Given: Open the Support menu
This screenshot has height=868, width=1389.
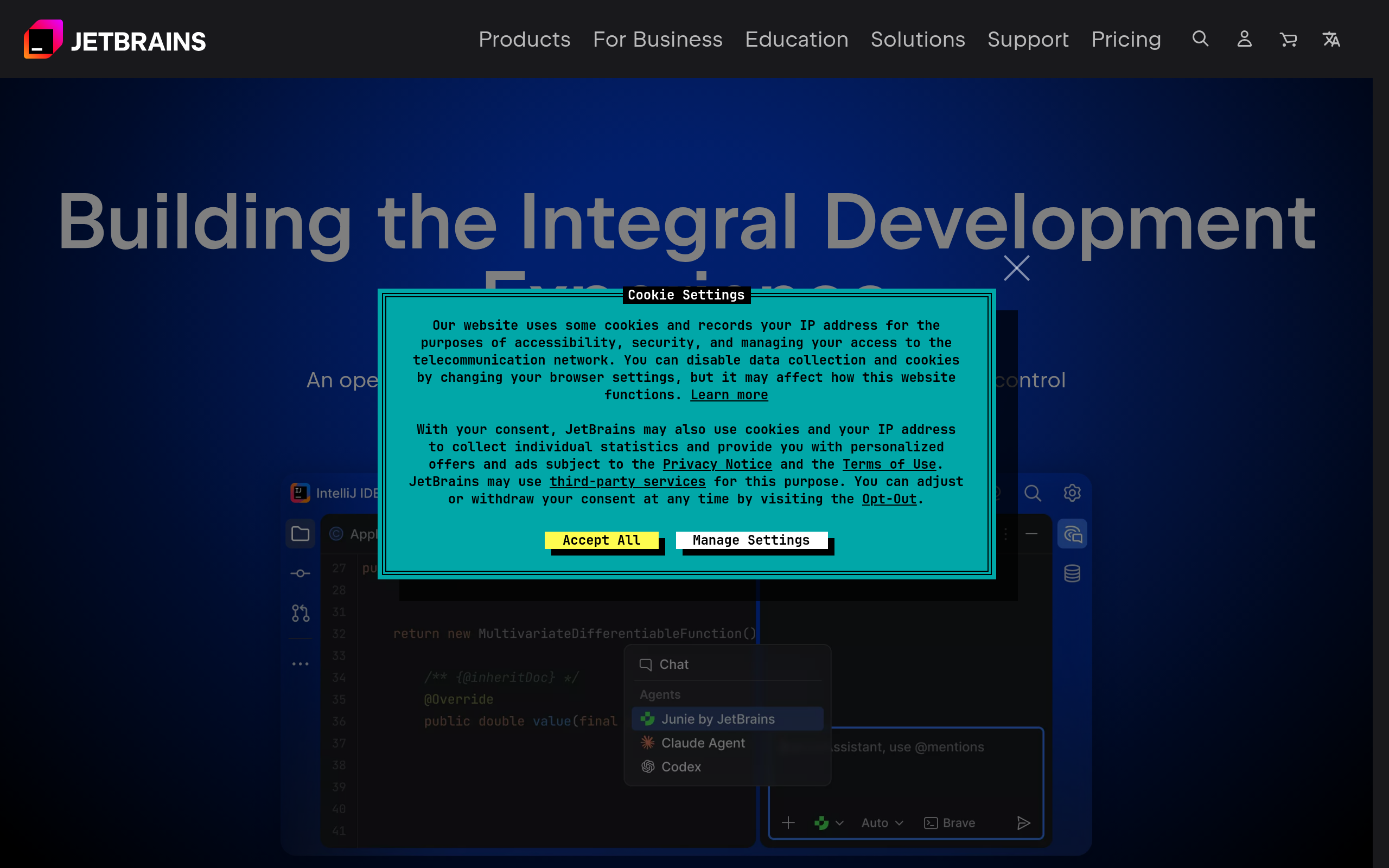Looking at the screenshot, I should [1028, 39].
